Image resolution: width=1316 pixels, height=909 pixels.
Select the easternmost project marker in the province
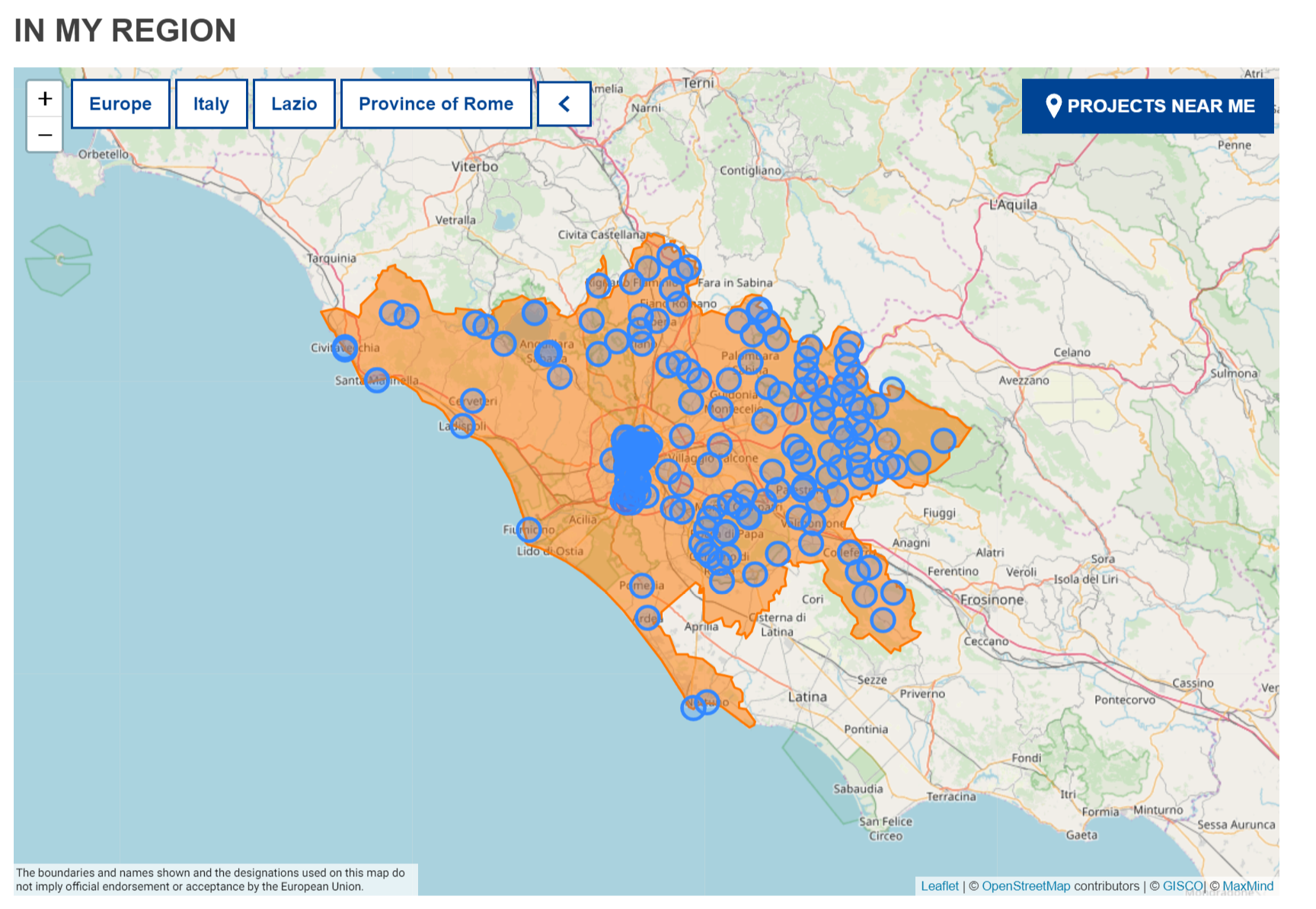point(943,440)
